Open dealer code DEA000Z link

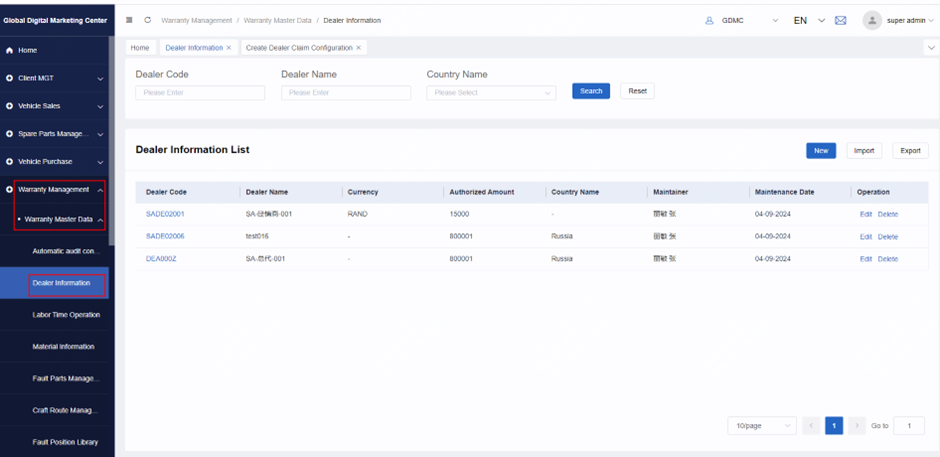pyautogui.click(x=161, y=259)
